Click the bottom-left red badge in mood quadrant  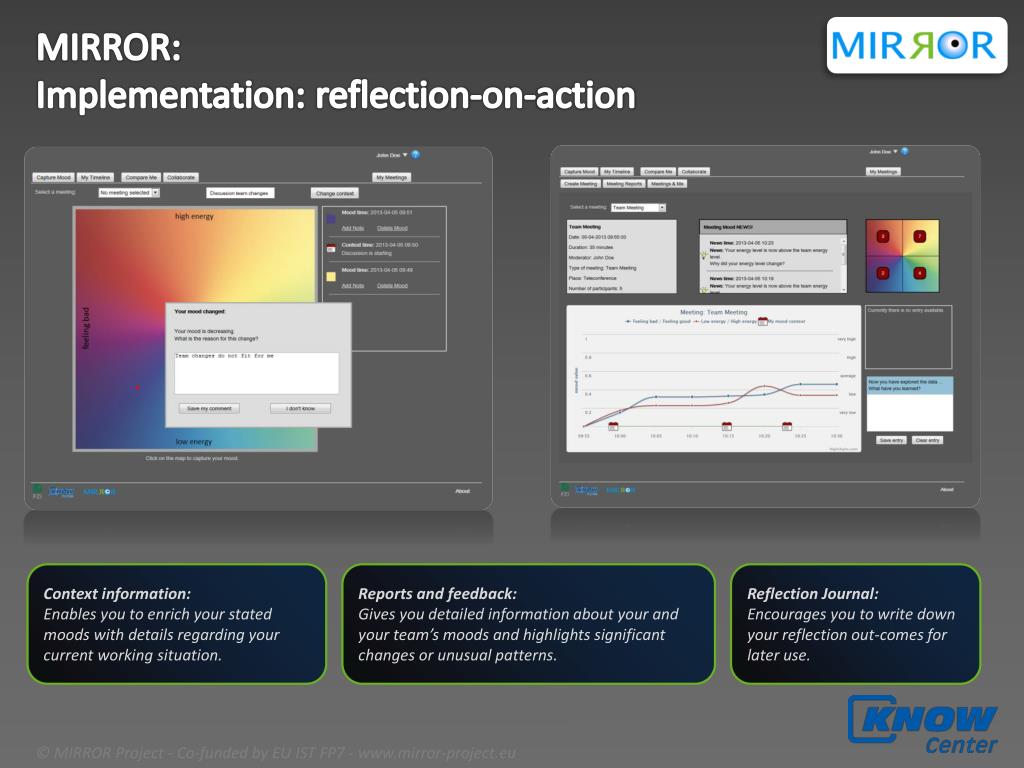point(882,273)
